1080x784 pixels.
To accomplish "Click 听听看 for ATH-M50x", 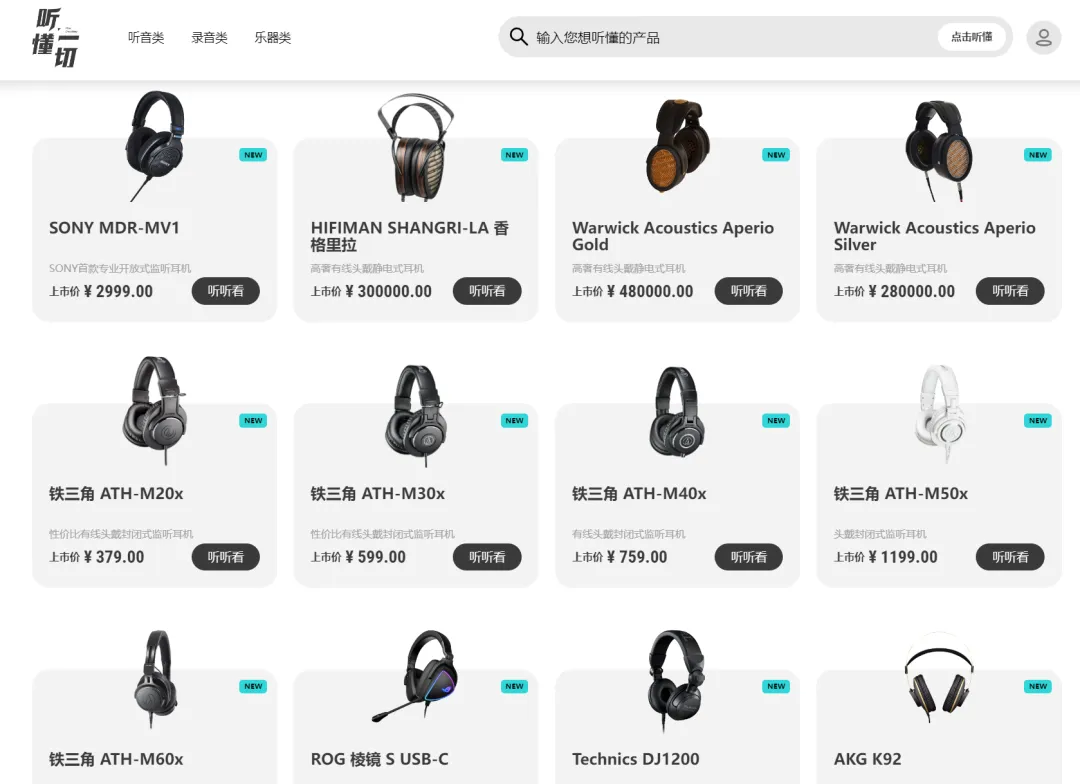I will (1010, 557).
